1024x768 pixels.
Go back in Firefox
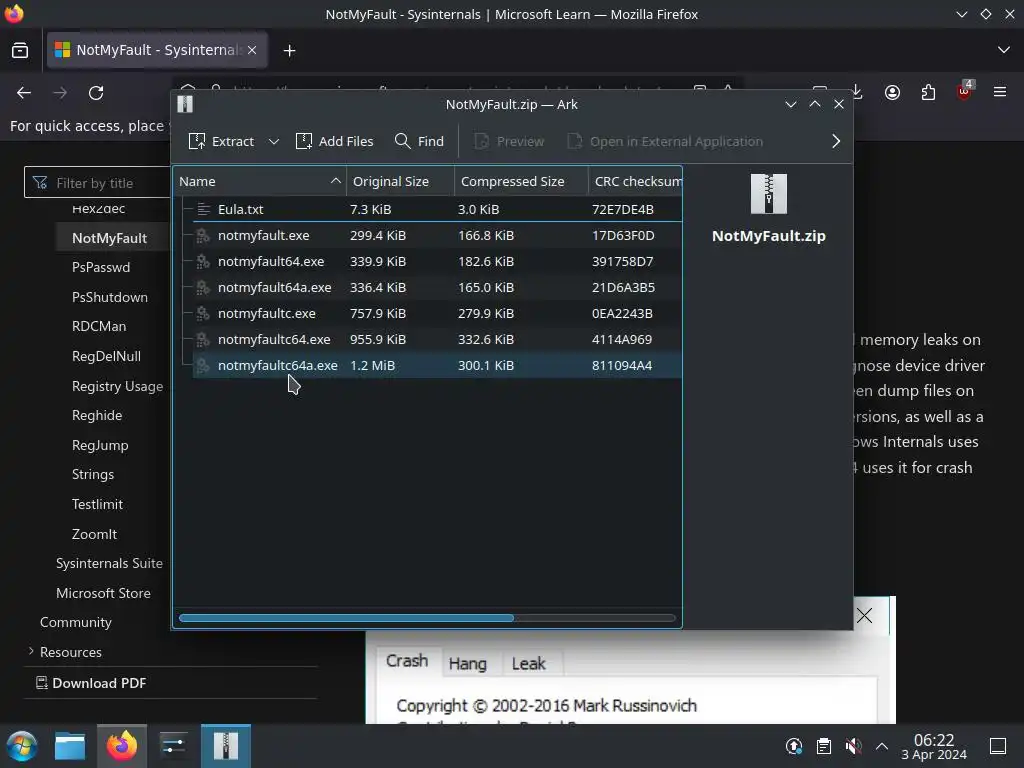pyautogui.click(x=24, y=93)
